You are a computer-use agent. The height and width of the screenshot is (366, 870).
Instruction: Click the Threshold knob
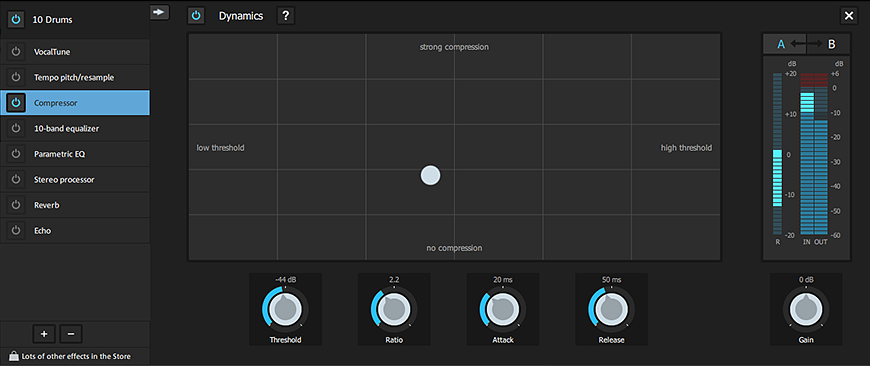(285, 310)
